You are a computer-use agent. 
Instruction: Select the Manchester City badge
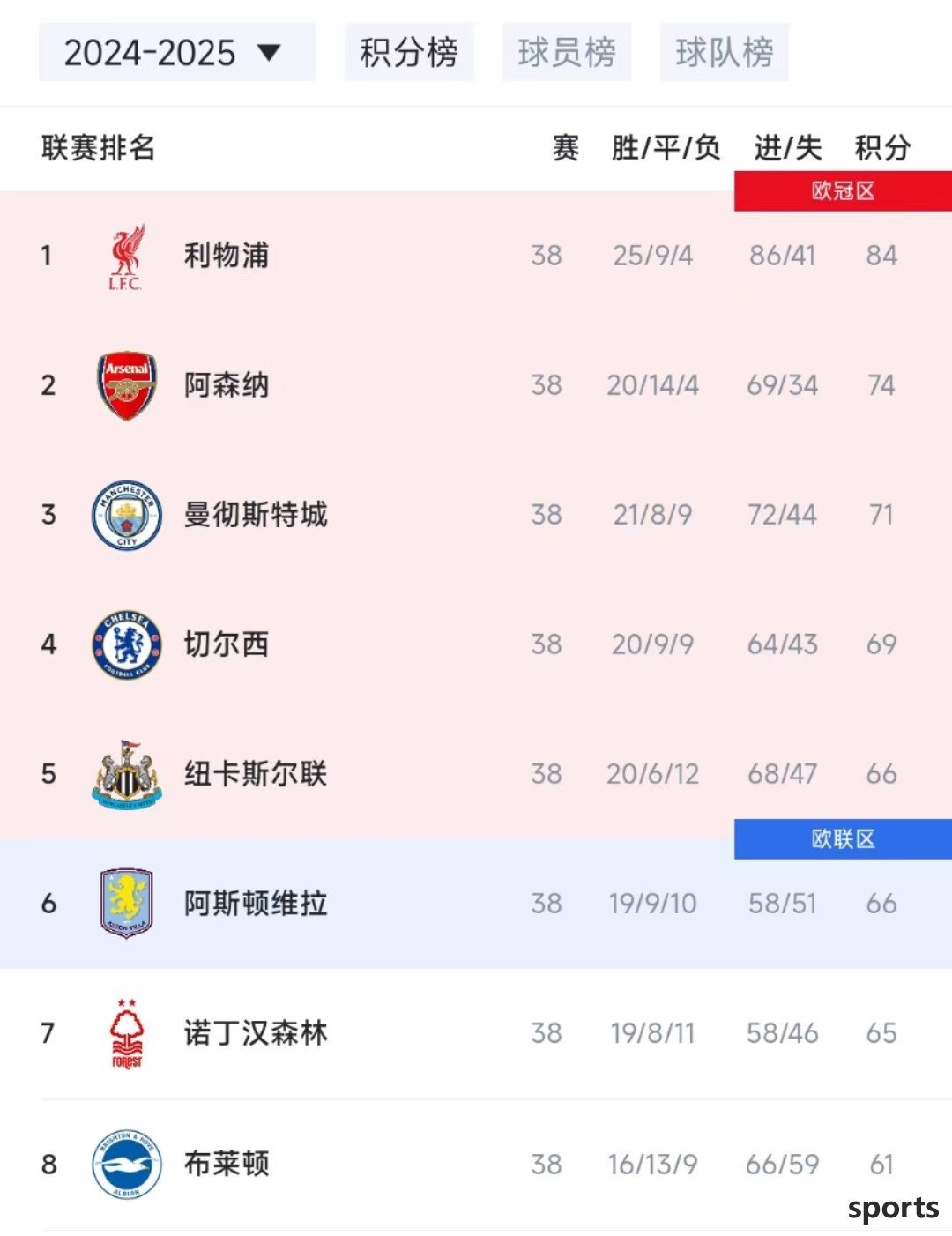tap(127, 515)
